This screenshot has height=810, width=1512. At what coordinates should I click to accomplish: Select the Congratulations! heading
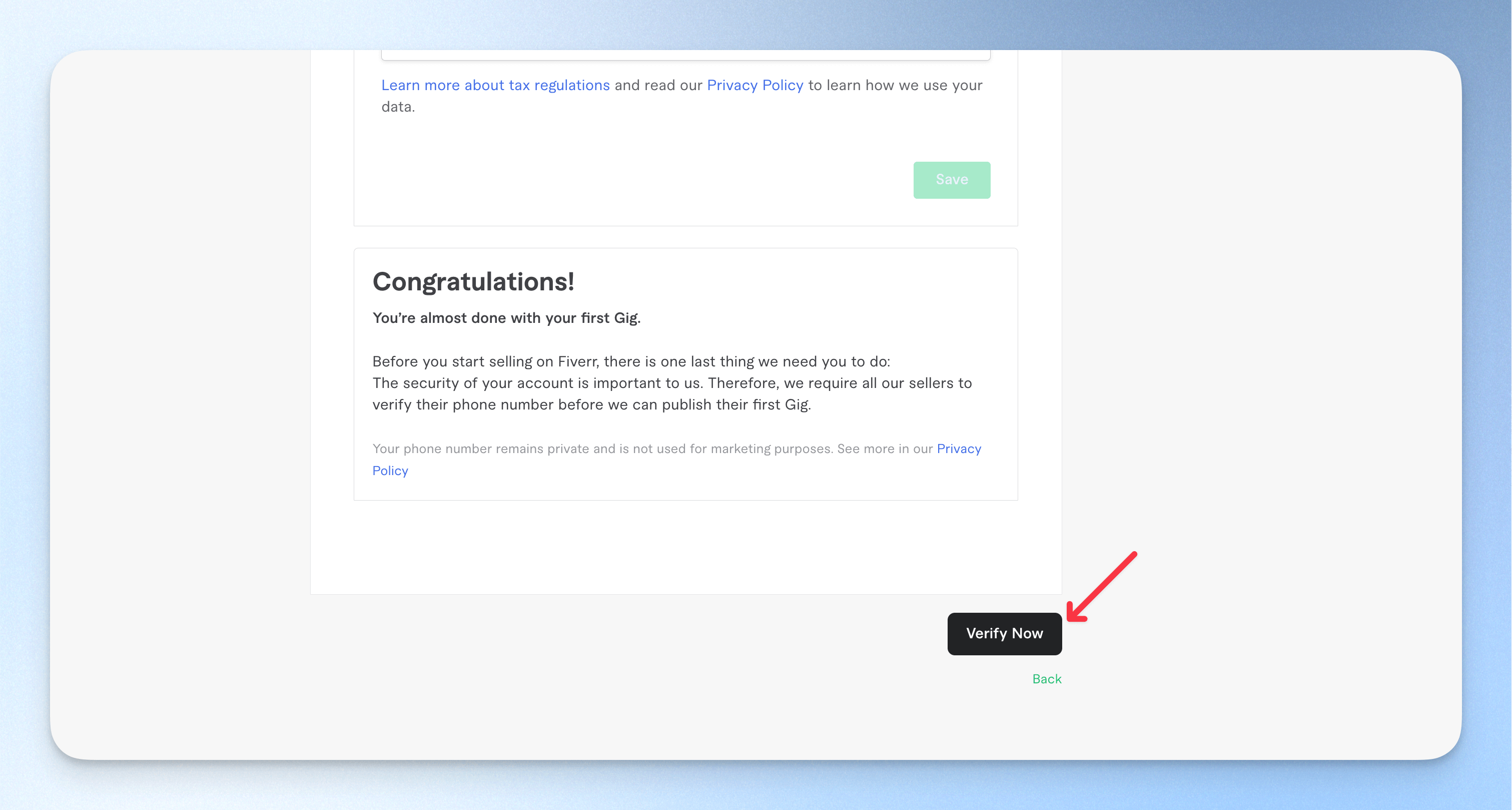(473, 282)
